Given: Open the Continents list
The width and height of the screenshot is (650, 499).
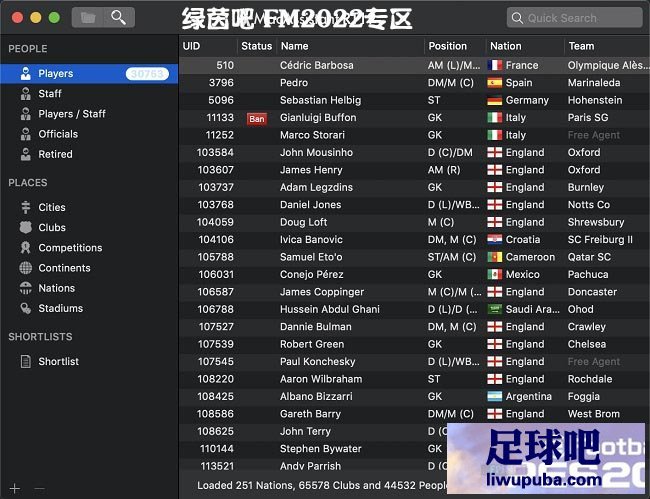Looking at the screenshot, I should [64, 268].
